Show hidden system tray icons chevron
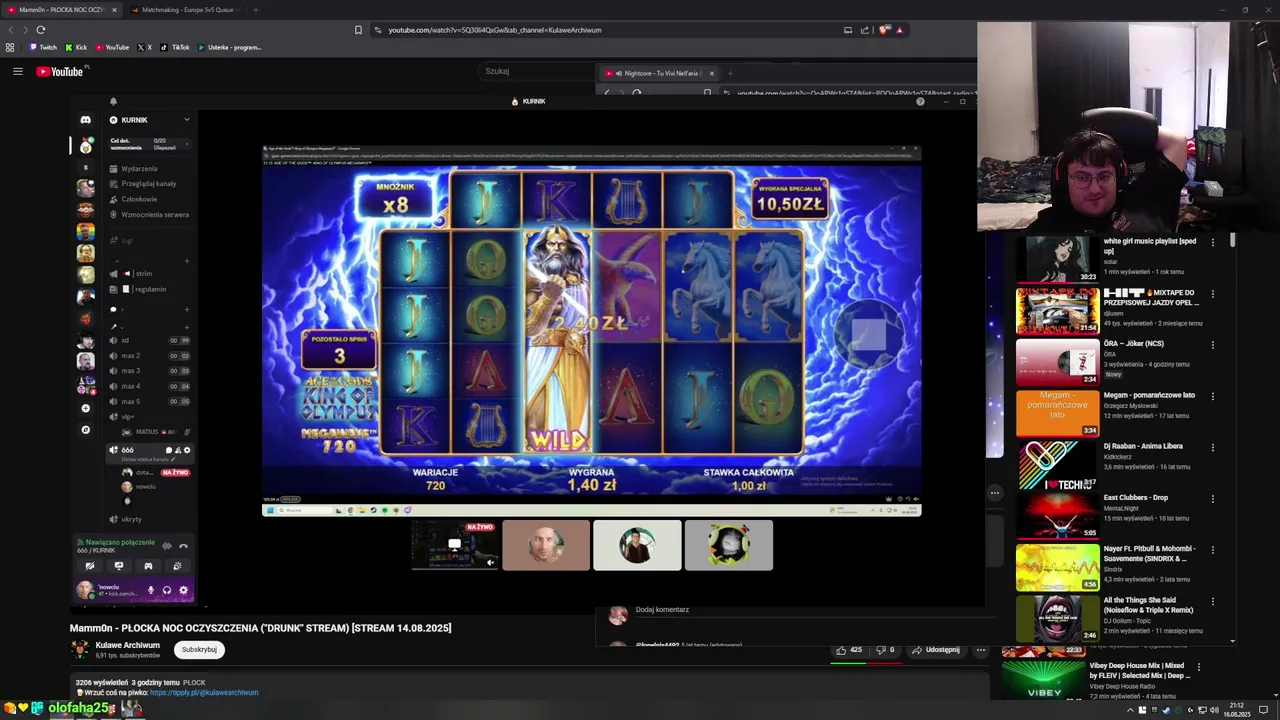Screen dimensions: 1280x720 pos(1131,710)
